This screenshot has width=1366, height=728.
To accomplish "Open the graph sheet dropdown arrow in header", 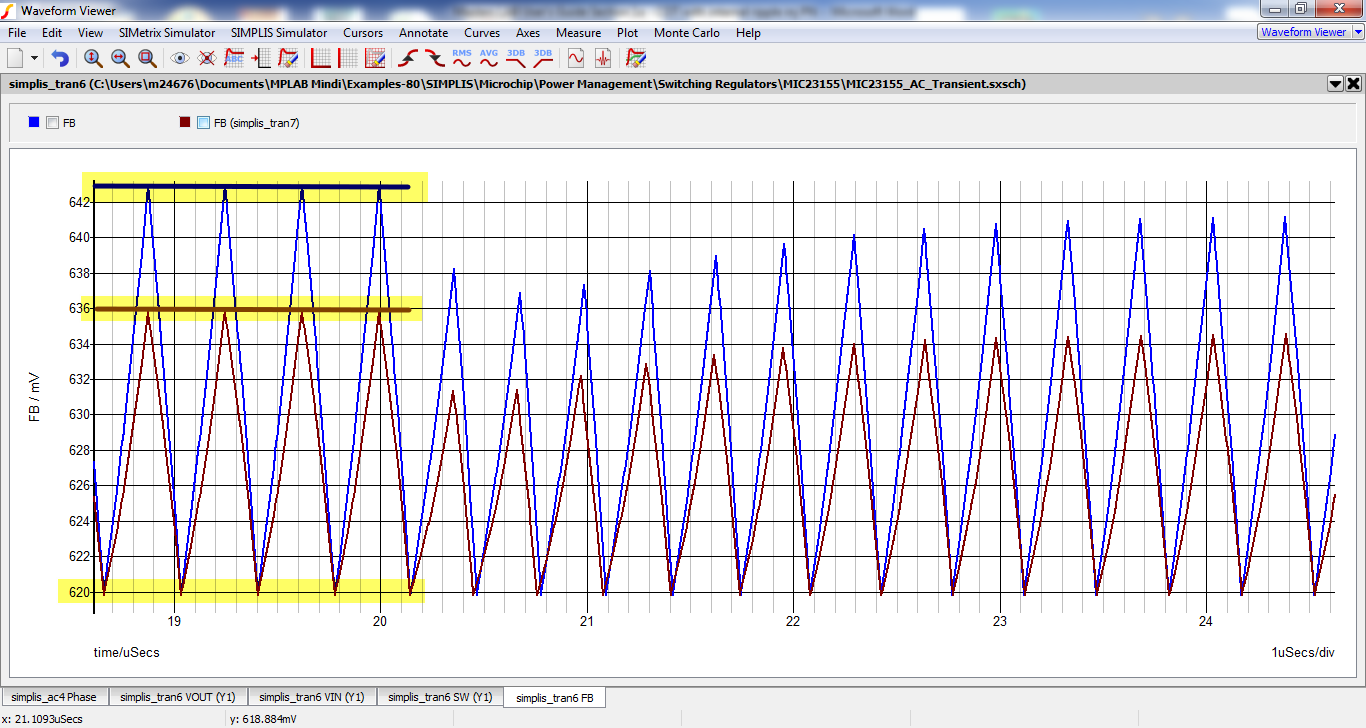I will pyautogui.click(x=1335, y=84).
